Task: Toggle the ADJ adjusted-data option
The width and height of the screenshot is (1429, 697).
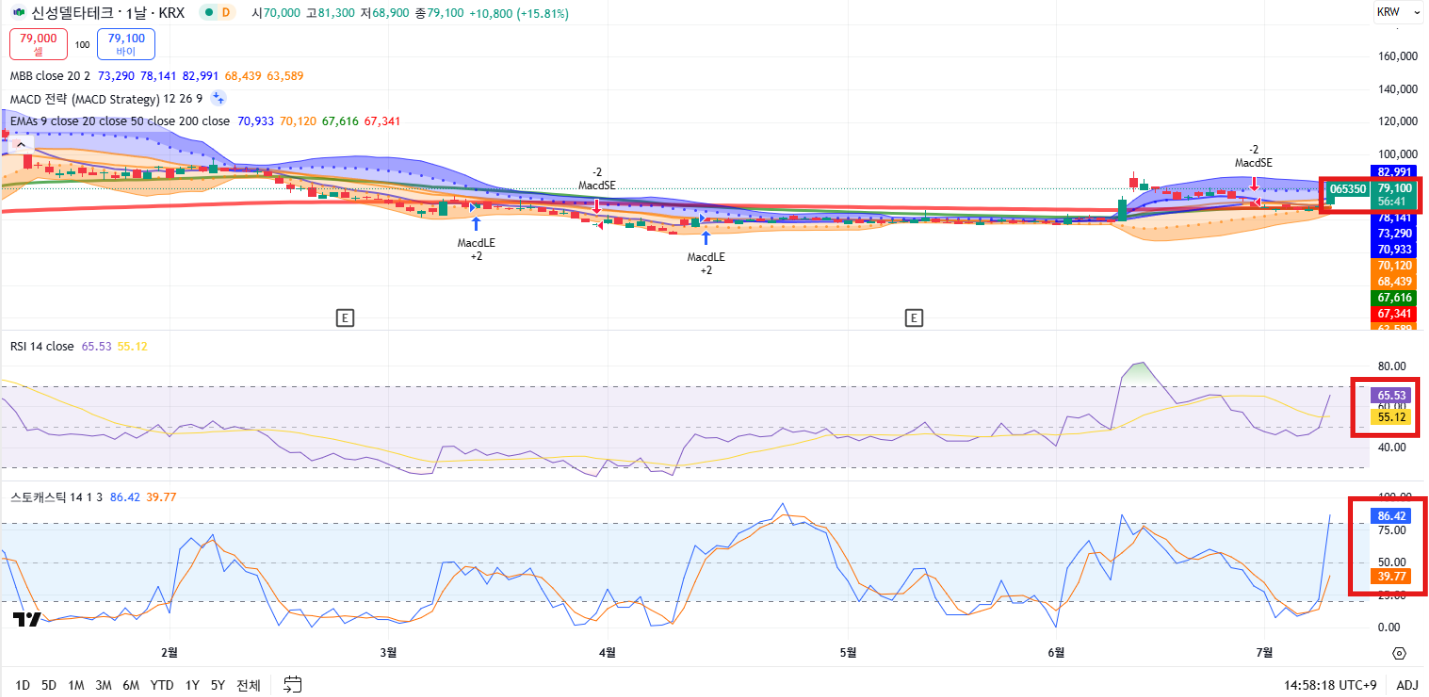Action: click(1407, 685)
